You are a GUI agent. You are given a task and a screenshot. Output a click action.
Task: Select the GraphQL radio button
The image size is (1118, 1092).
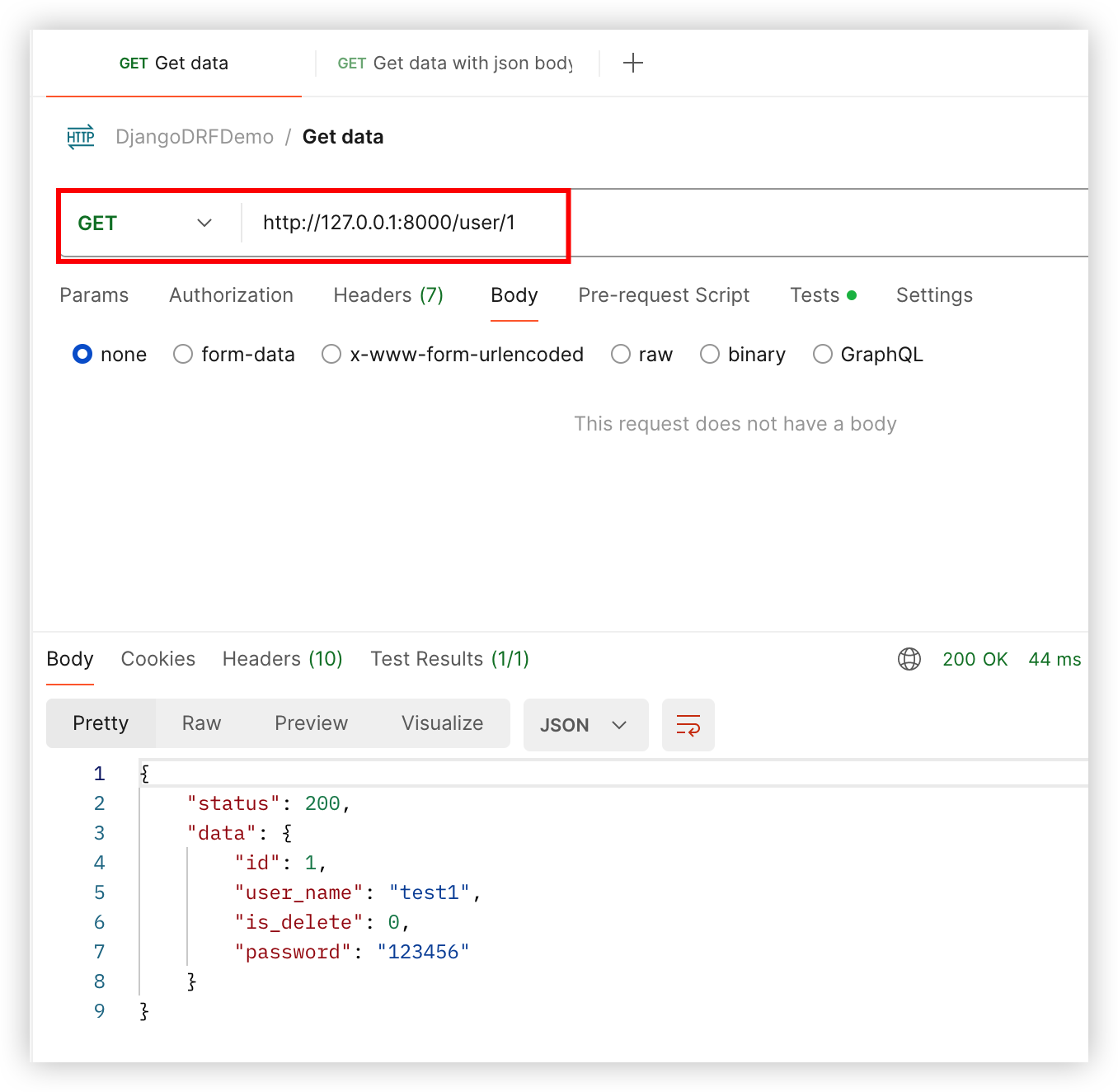click(x=822, y=355)
